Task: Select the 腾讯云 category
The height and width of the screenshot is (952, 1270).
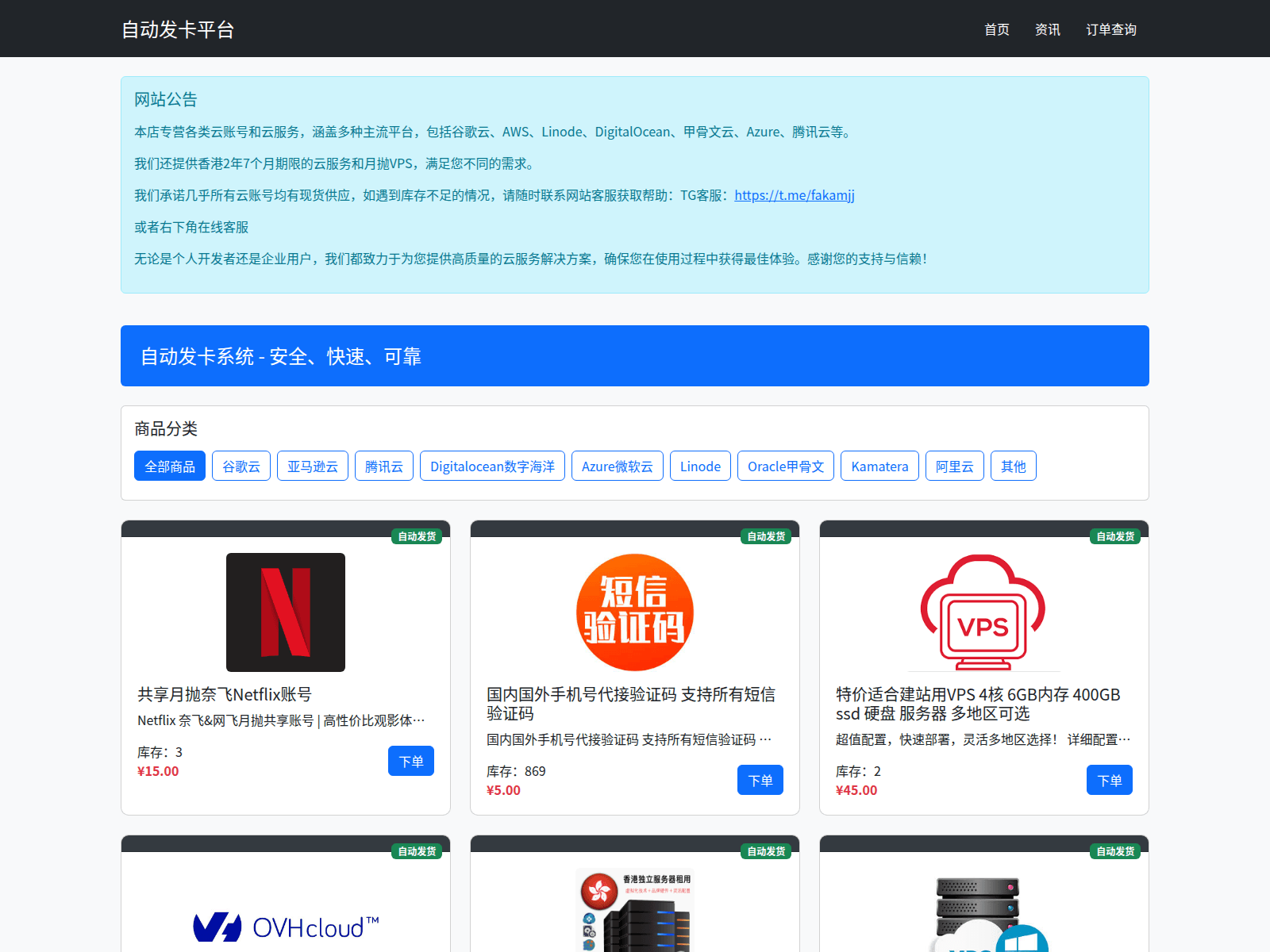Action: (x=384, y=466)
